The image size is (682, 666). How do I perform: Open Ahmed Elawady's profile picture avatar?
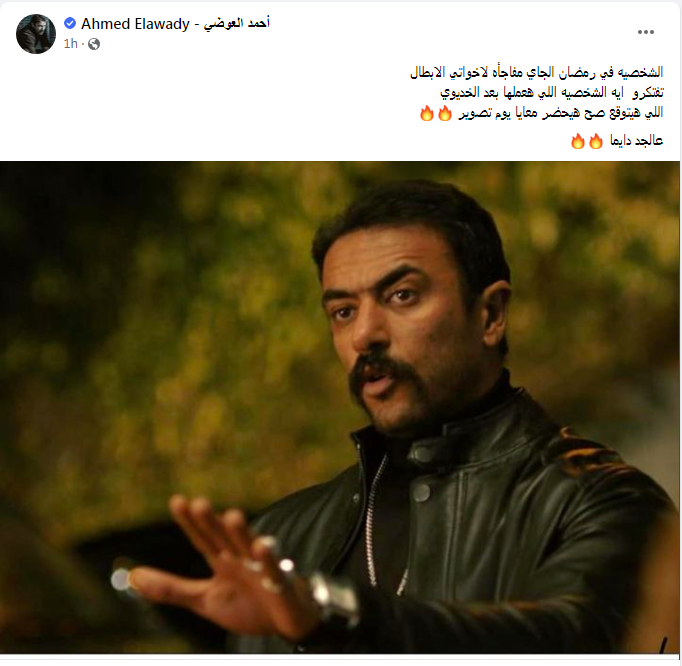tap(36, 34)
